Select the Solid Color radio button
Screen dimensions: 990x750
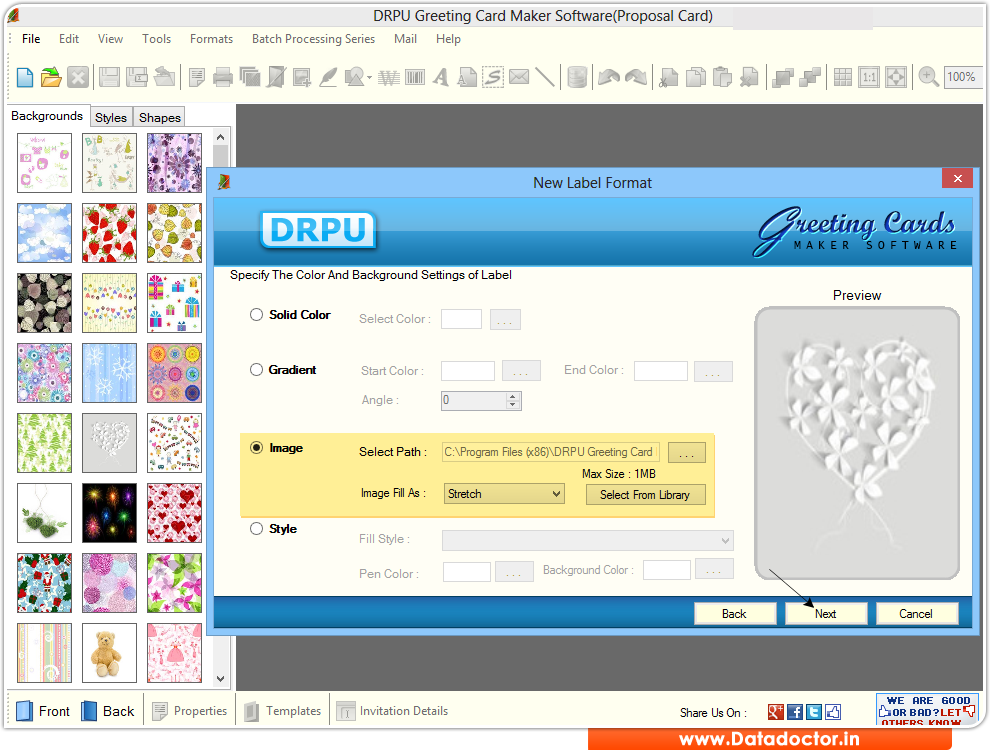(256, 314)
